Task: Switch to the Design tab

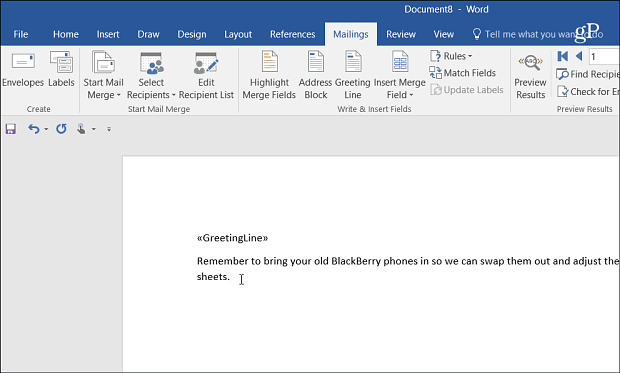Action: 192,34
